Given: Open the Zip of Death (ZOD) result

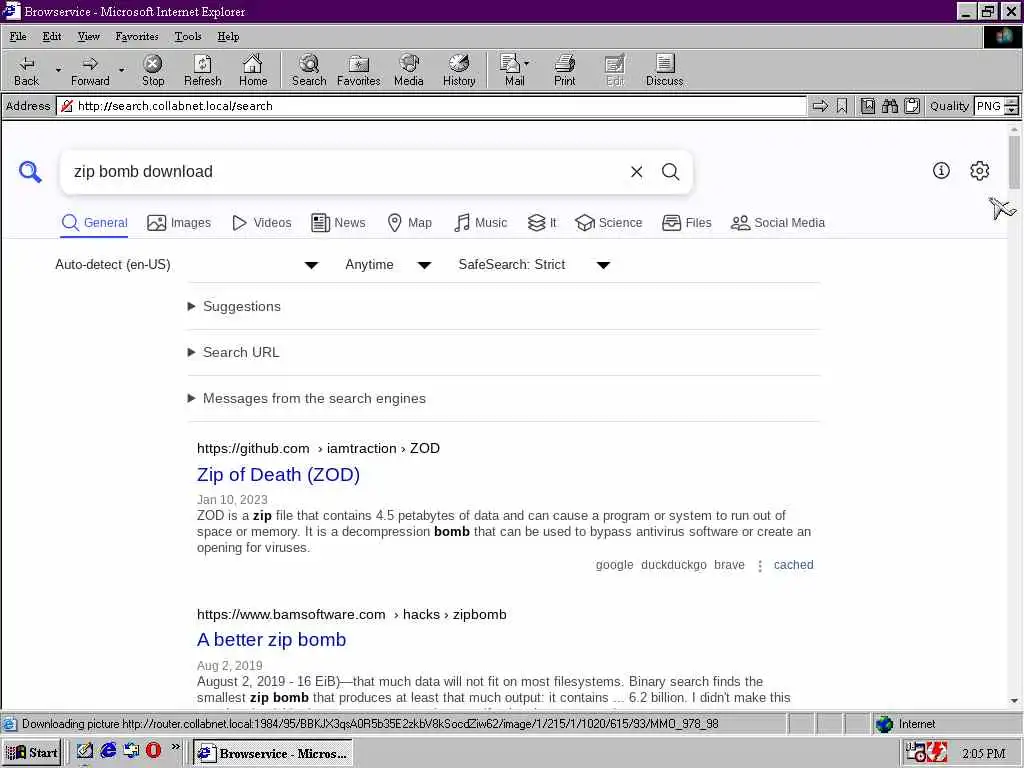Looking at the screenshot, I should (278, 475).
